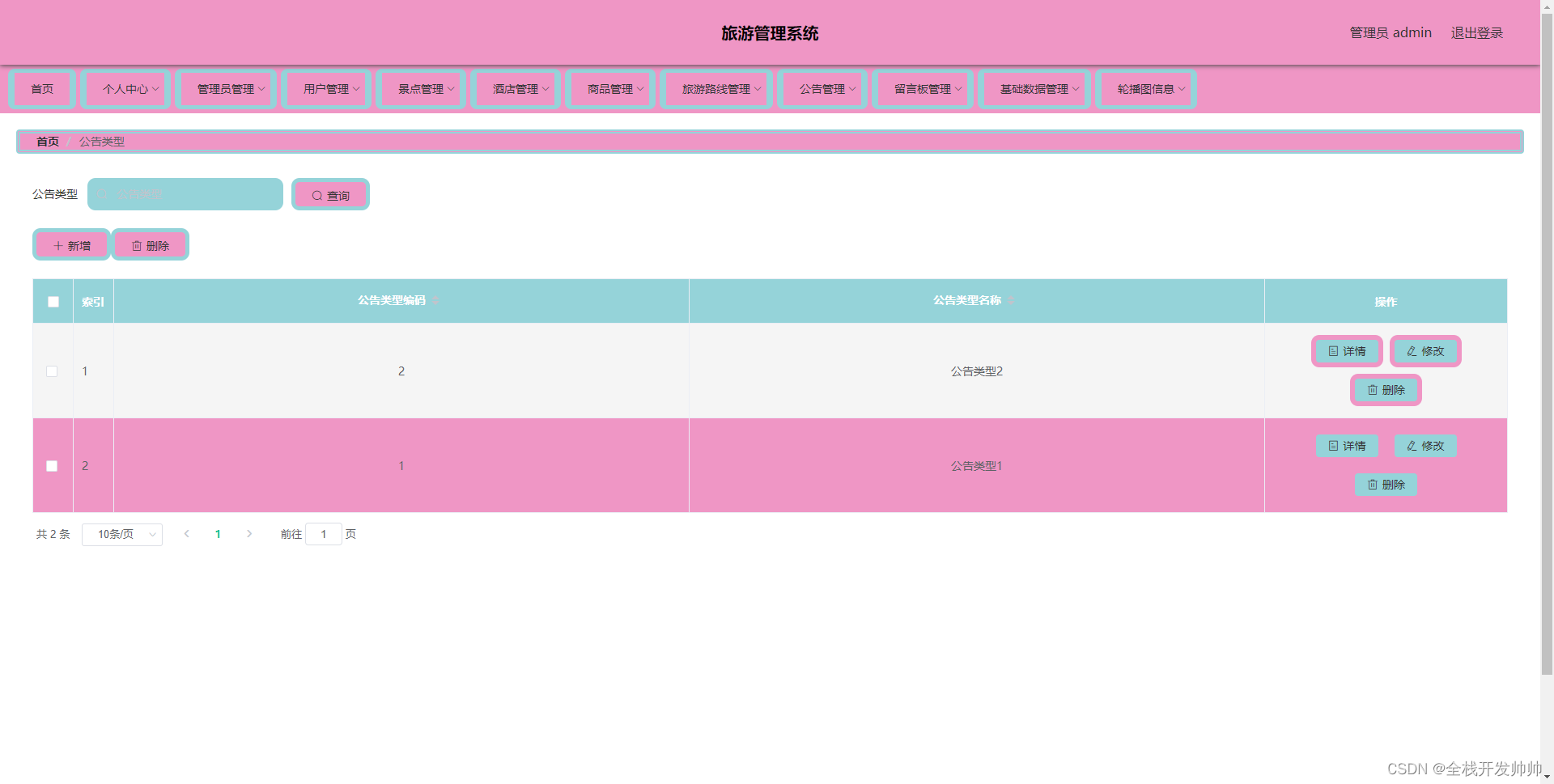1554x784 pixels.
Task: Expand the 景点管理 menu
Action: click(421, 89)
